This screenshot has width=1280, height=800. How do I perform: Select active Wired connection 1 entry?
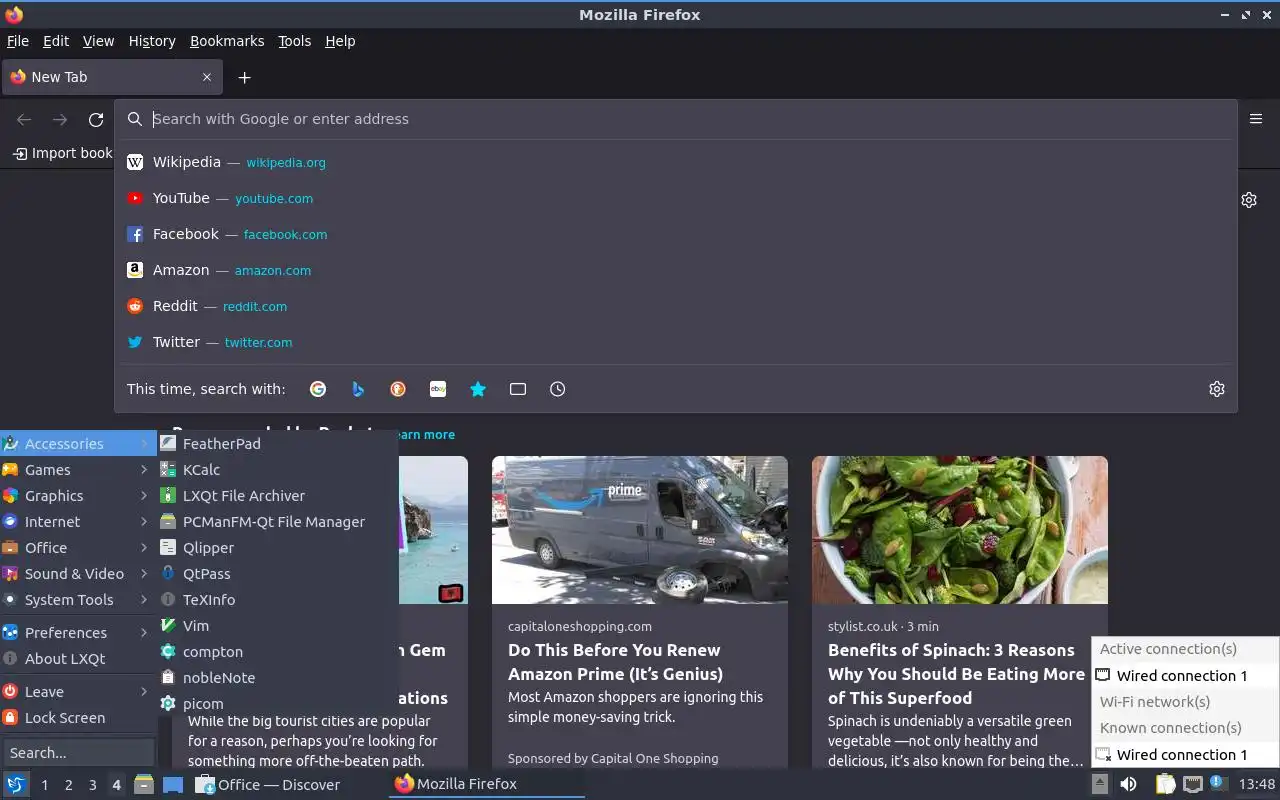(1184, 676)
